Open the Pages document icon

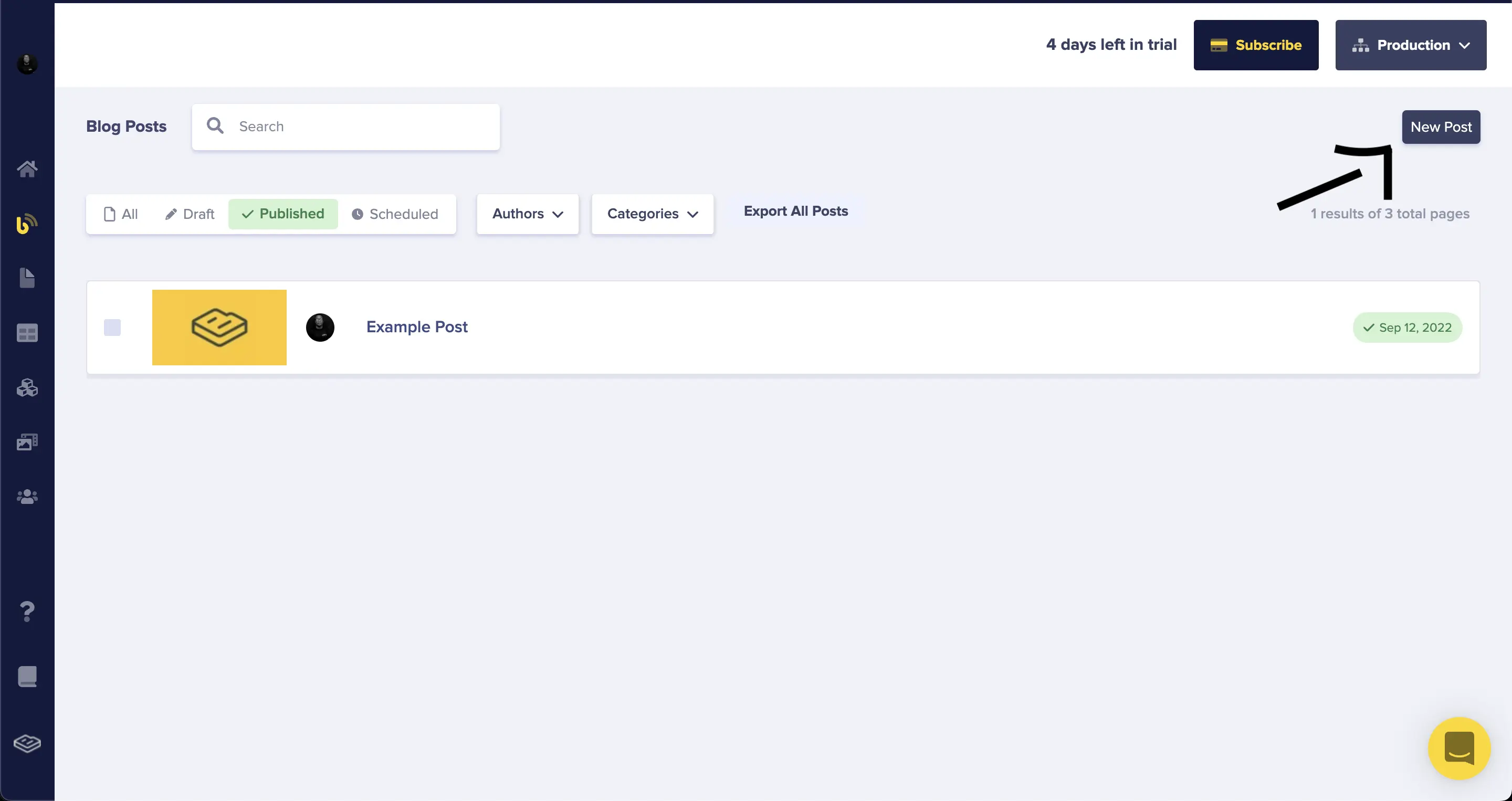click(x=27, y=278)
